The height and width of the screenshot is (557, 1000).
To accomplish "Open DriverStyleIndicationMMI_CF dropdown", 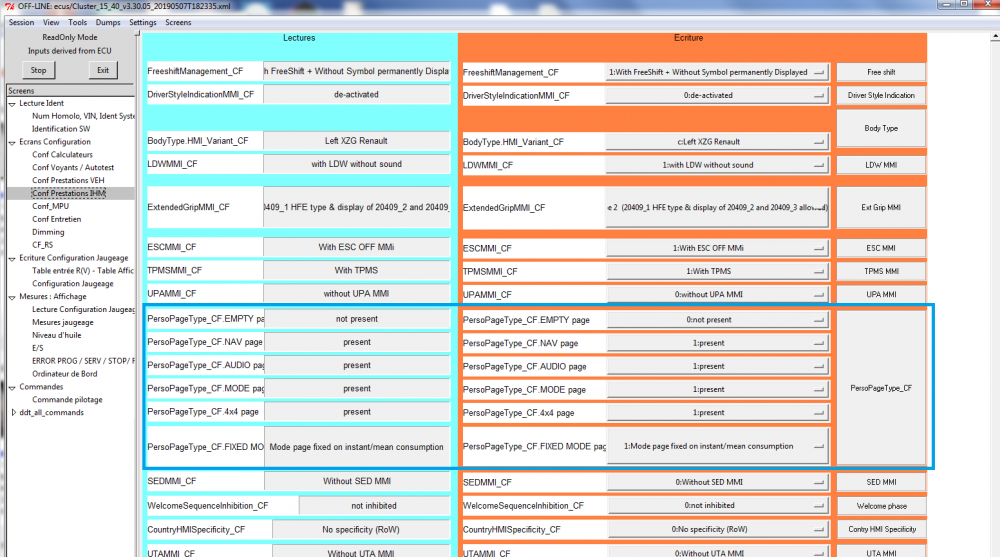I will pyautogui.click(x=717, y=96).
